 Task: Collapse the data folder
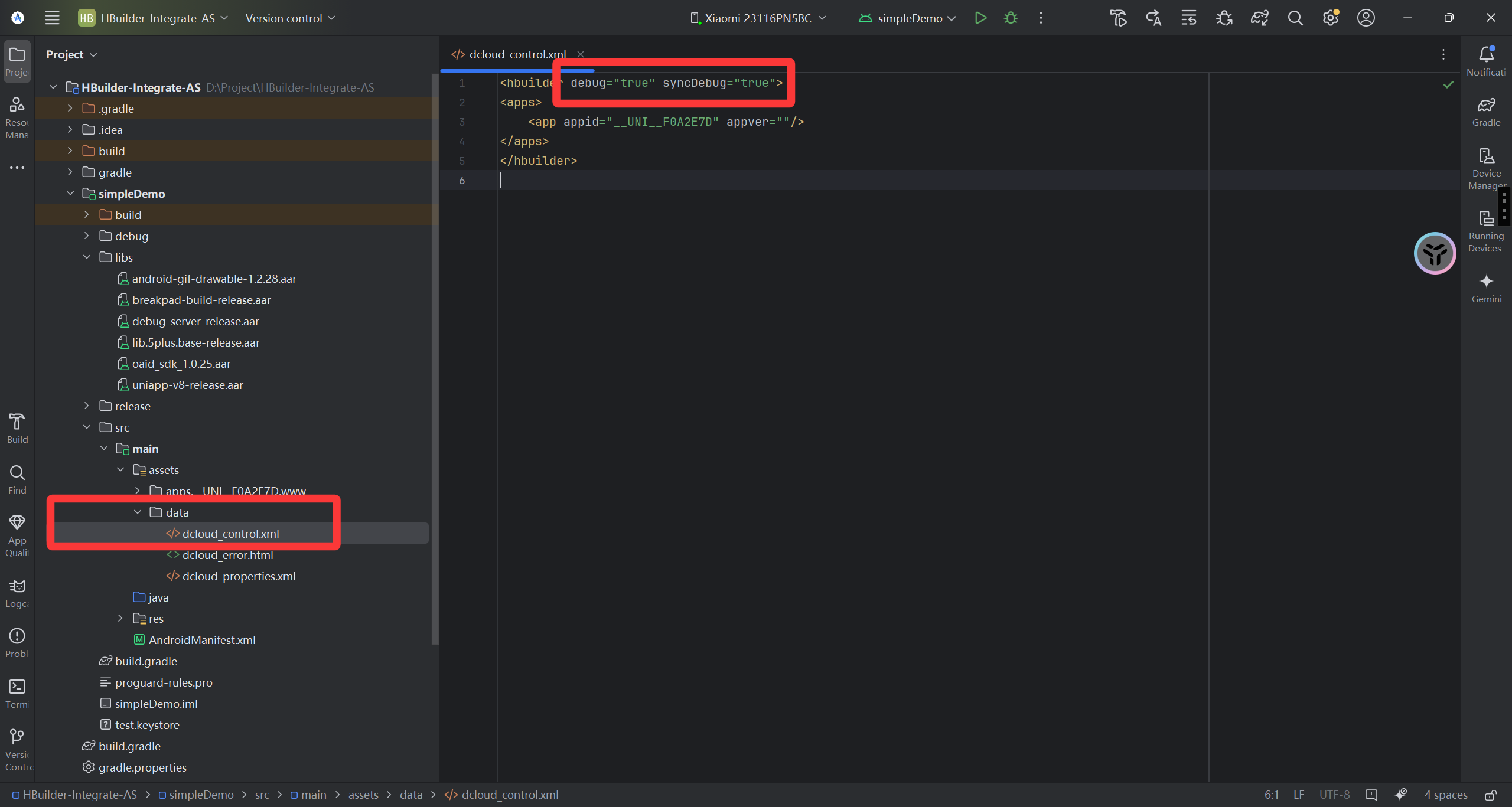click(x=138, y=512)
